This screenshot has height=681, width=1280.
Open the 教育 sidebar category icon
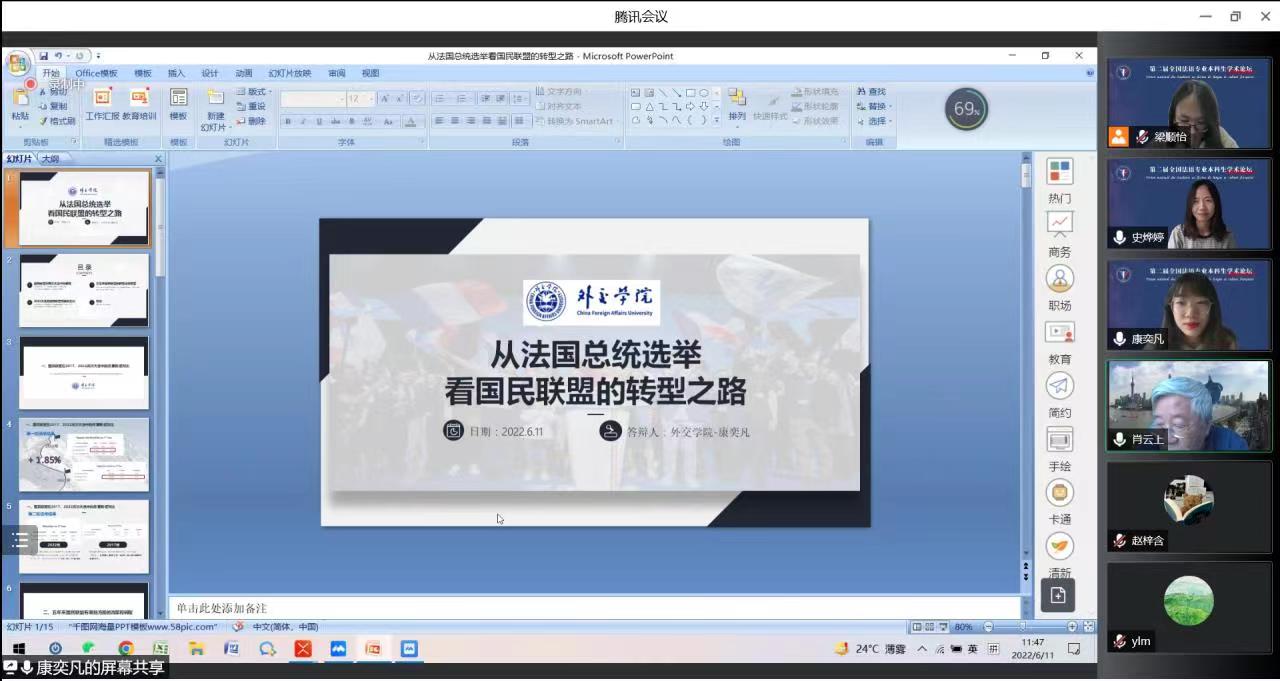click(x=1059, y=333)
